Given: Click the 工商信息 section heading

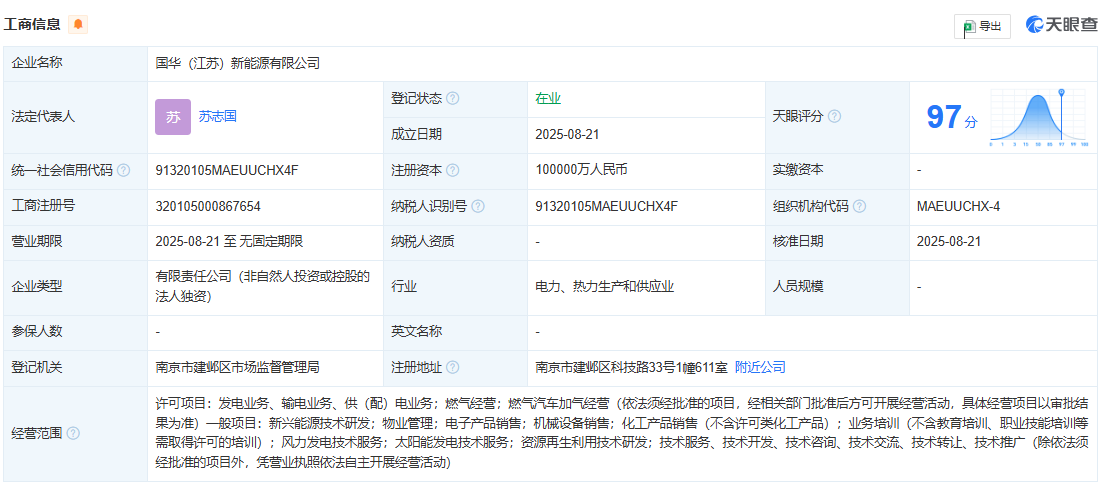Looking at the screenshot, I should coord(33,24).
